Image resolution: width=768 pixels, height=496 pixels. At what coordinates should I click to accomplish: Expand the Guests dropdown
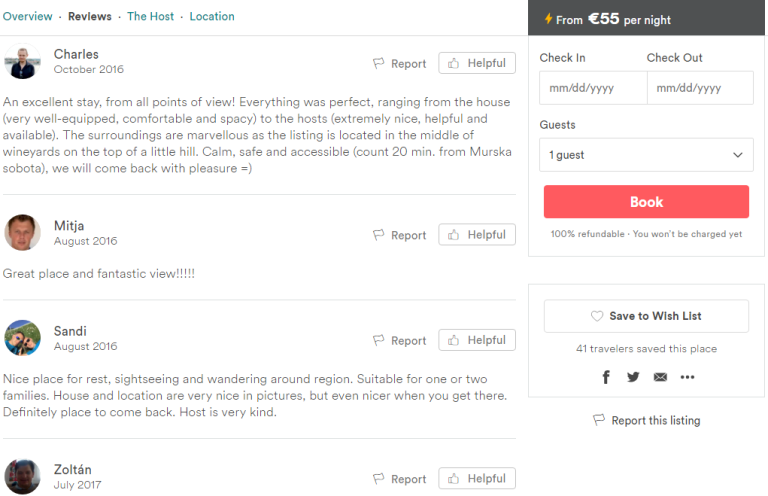(646, 155)
